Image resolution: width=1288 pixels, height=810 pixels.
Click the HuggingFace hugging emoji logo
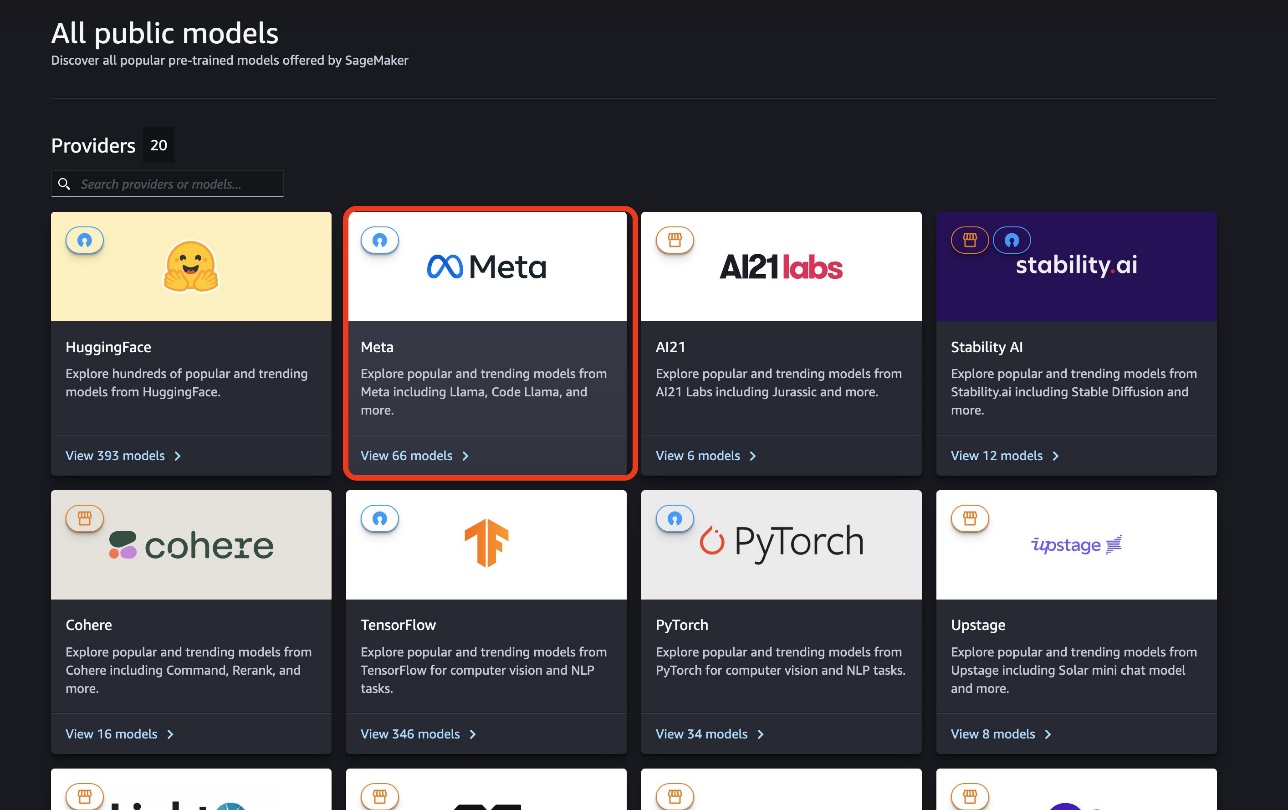(191, 266)
